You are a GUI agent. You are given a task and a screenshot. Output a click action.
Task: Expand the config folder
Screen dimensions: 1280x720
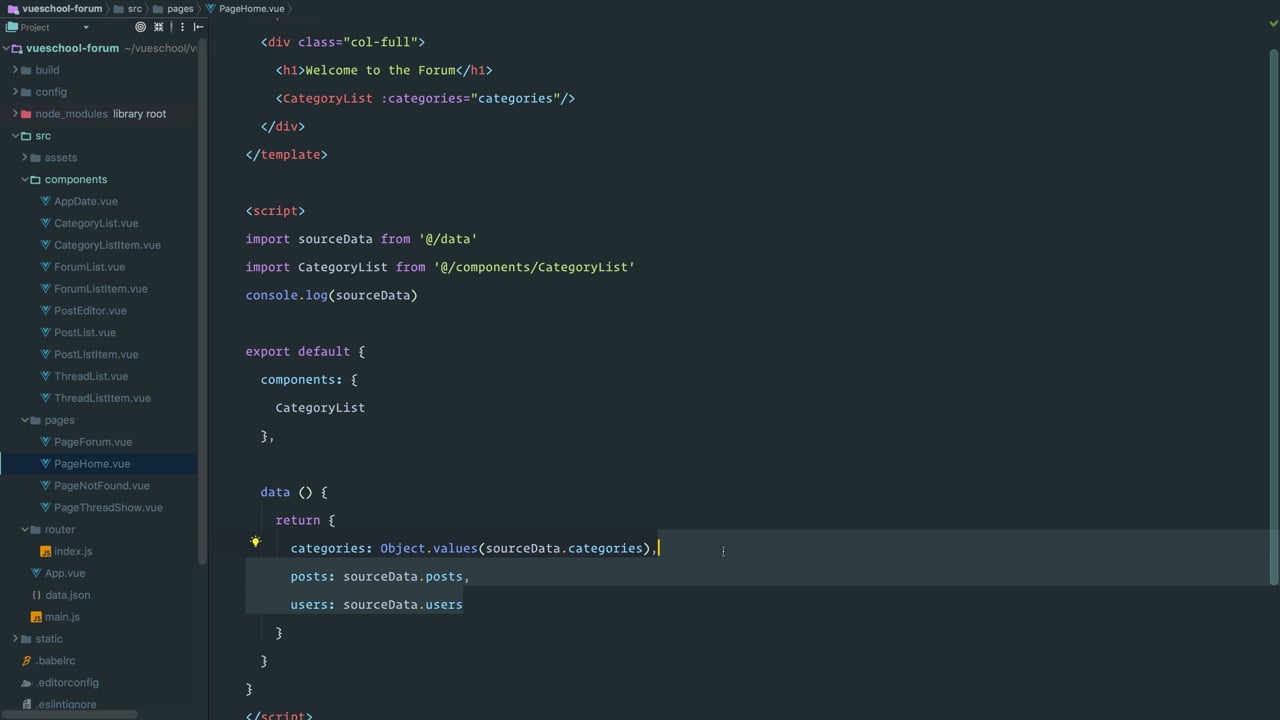(x=14, y=92)
